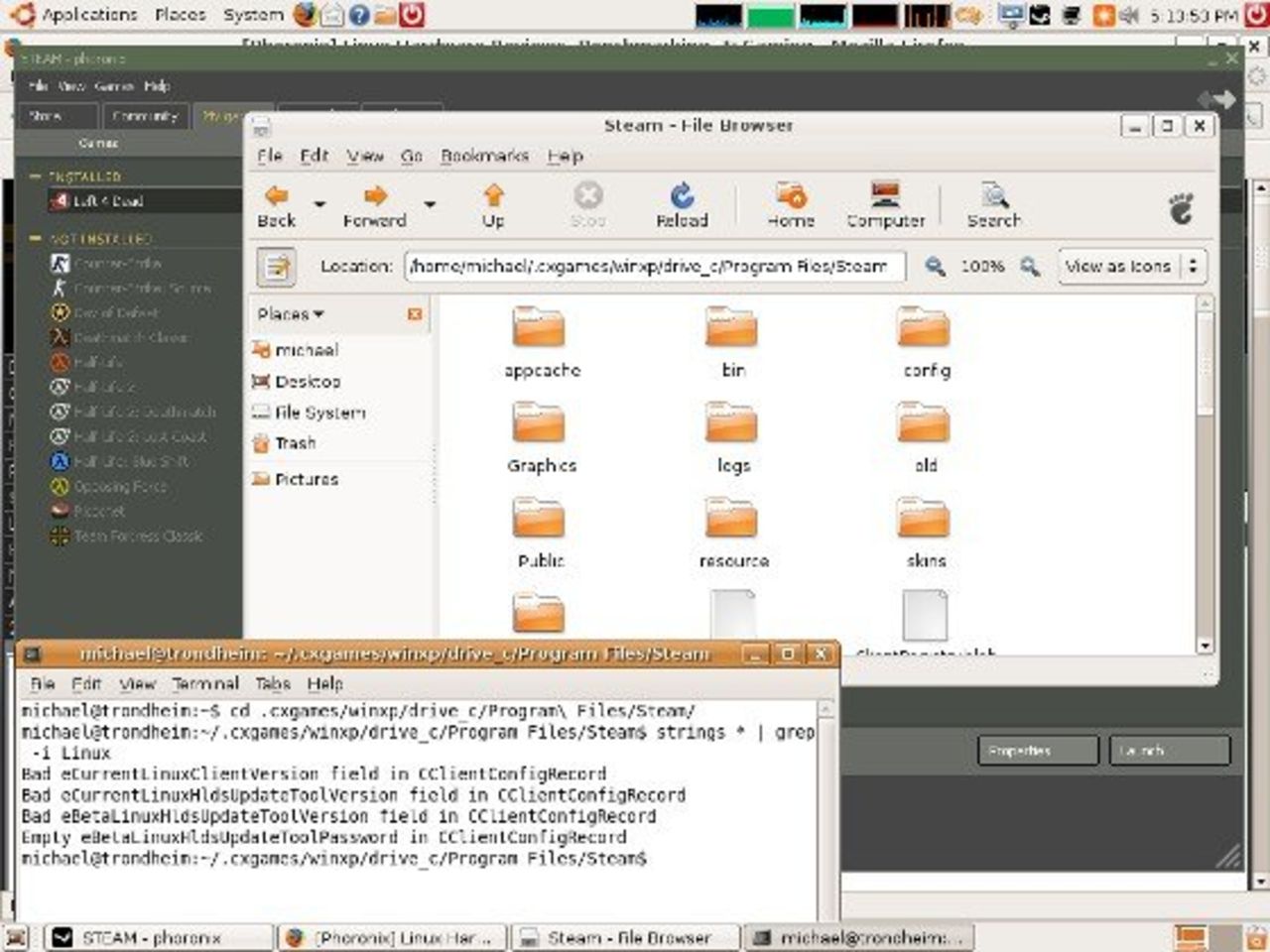Viewport: 1270px width, 952px height.
Task: Collapse the INSTALLED games section in Steam
Action: point(36,177)
